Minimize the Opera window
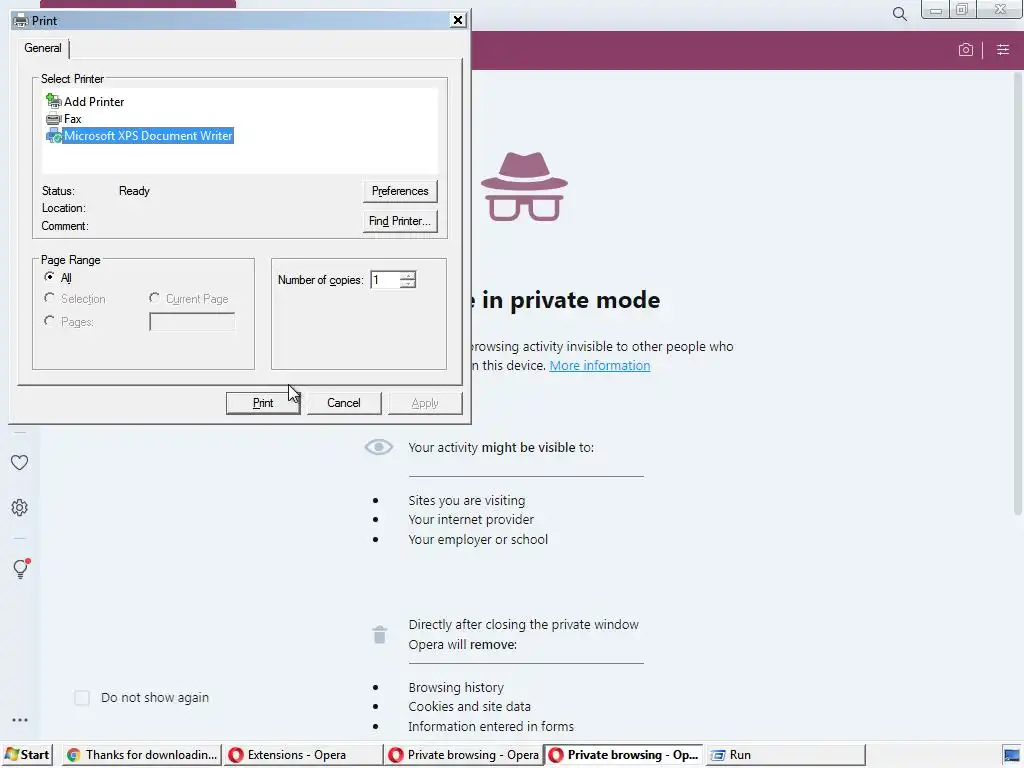This screenshot has height=768, width=1024. point(935,10)
